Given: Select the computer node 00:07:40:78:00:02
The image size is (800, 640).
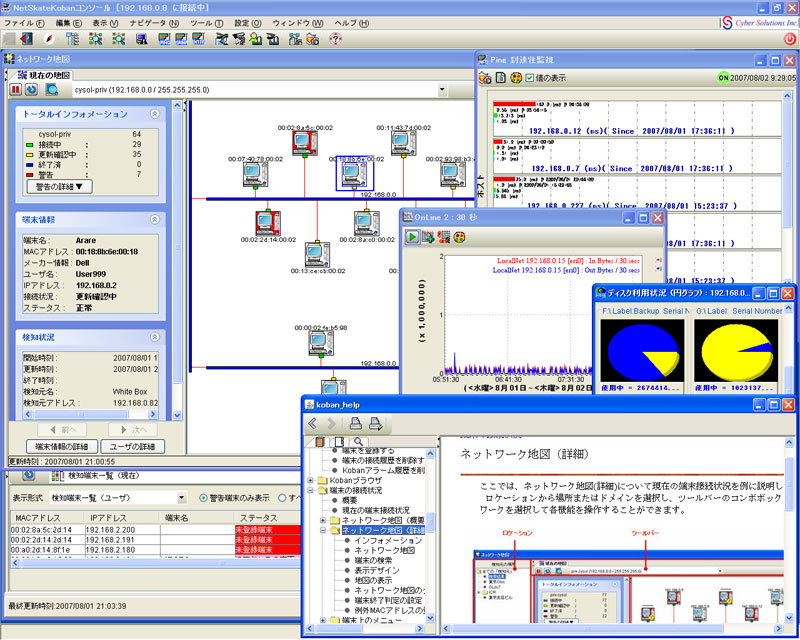Looking at the screenshot, I should click(256, 175).
